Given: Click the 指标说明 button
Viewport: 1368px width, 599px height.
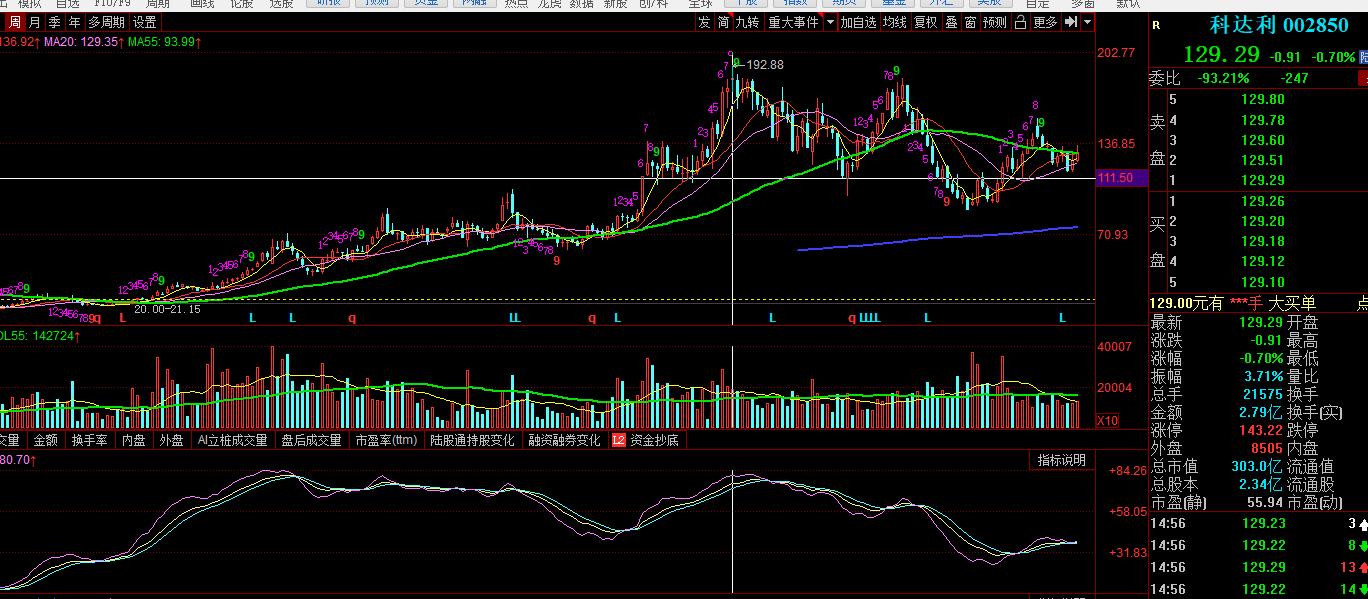Looking at the screenshot, I should pos(1061,460).
